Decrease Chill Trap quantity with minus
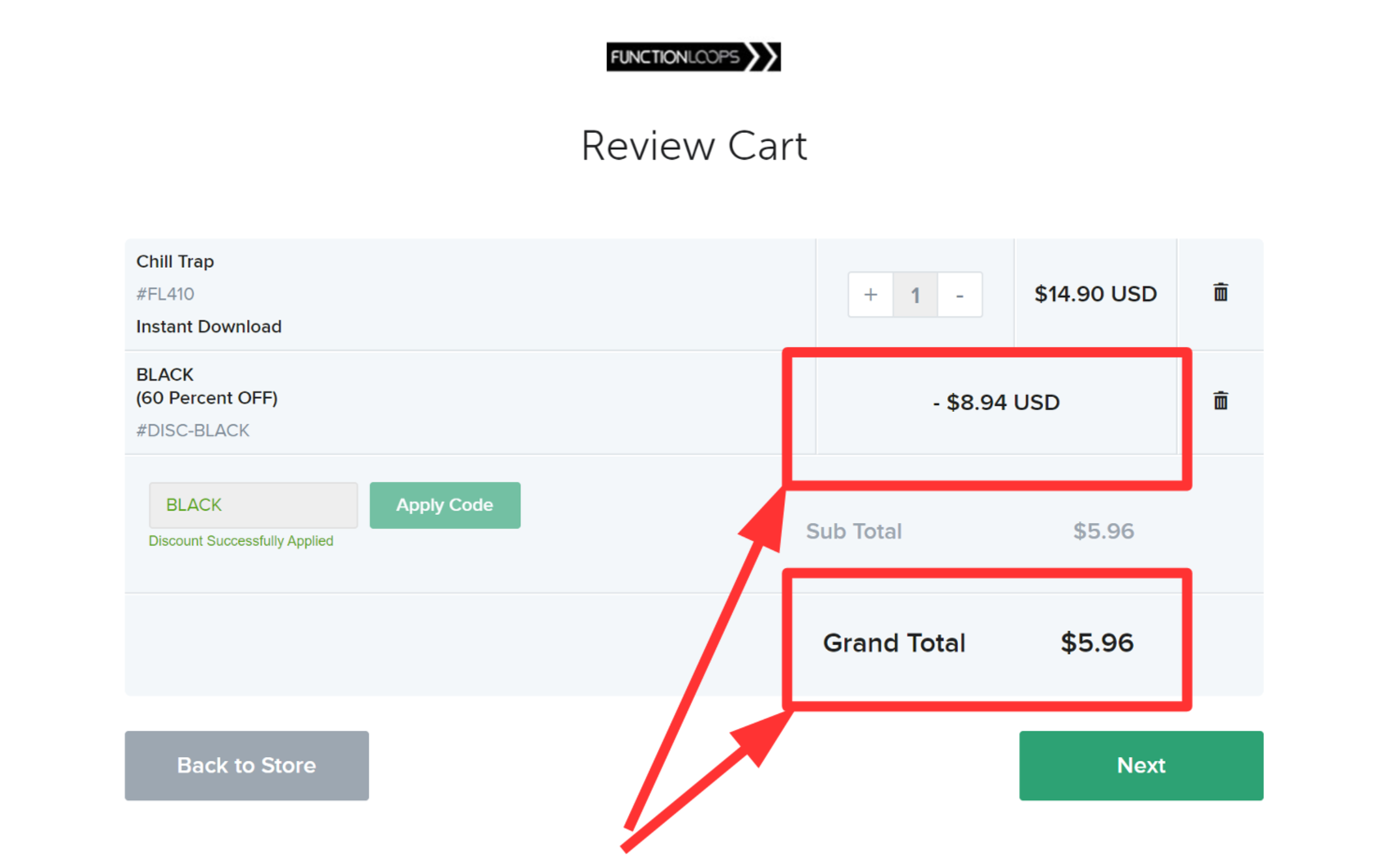 coord(960,295)
